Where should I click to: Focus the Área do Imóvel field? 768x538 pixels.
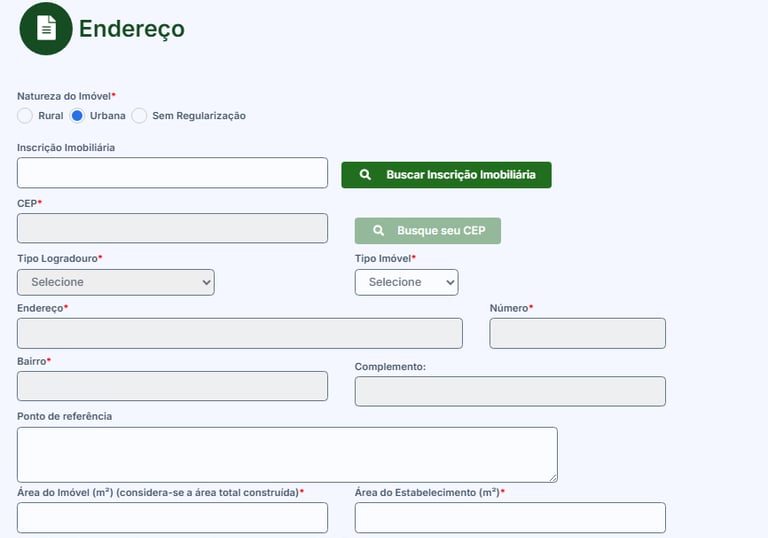coord(172,517)
